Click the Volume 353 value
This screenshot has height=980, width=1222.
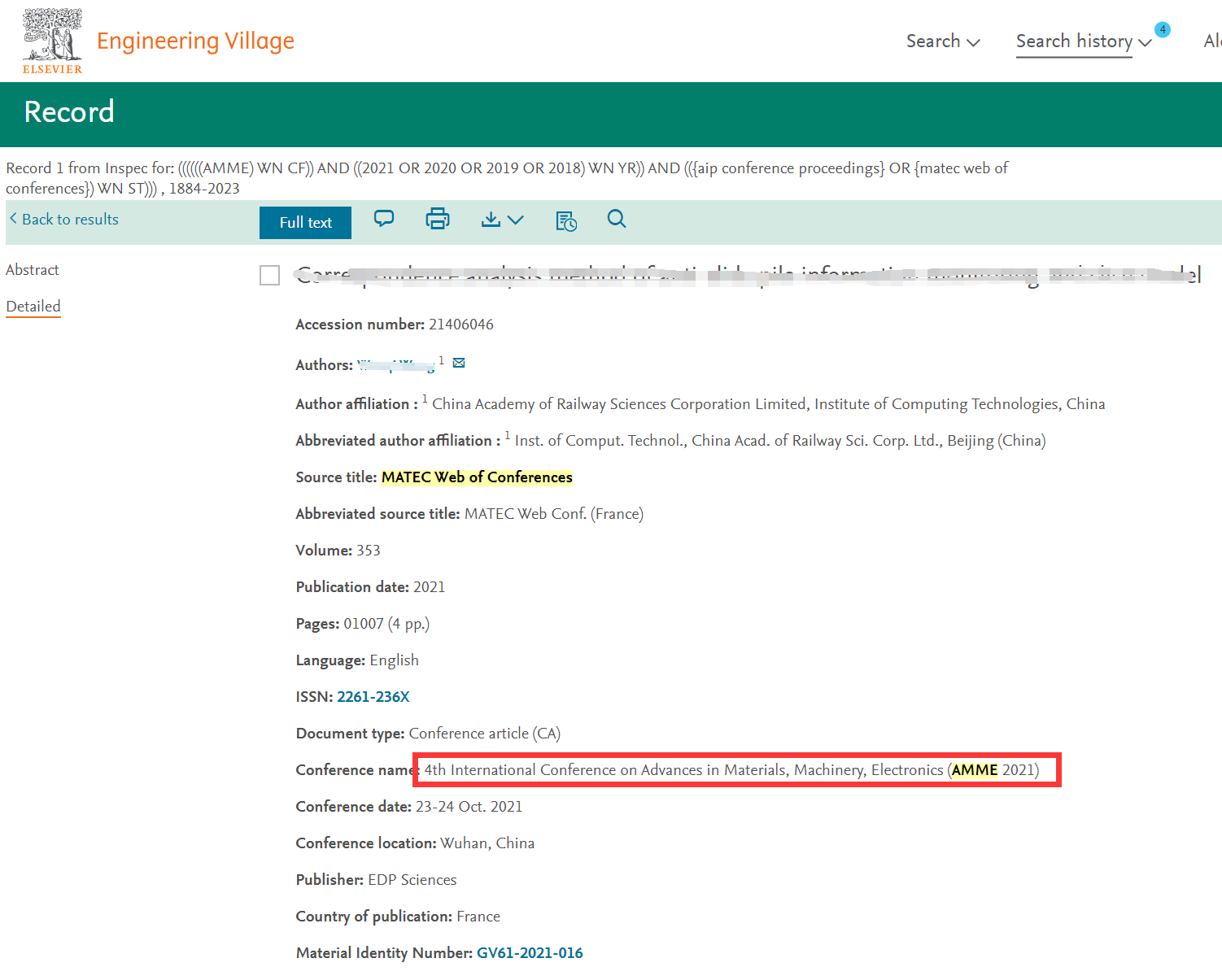(369, 551)
